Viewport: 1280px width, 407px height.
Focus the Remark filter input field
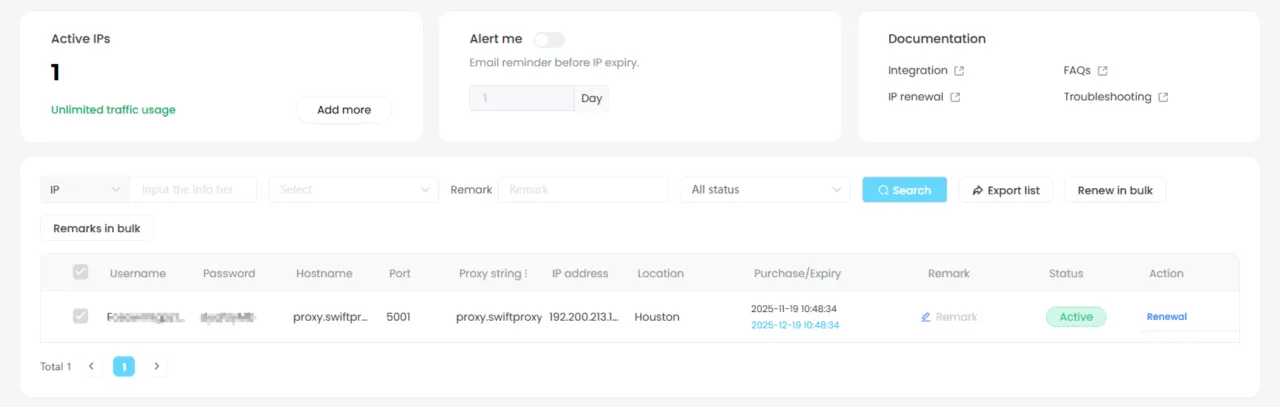[x=582, y=190]
